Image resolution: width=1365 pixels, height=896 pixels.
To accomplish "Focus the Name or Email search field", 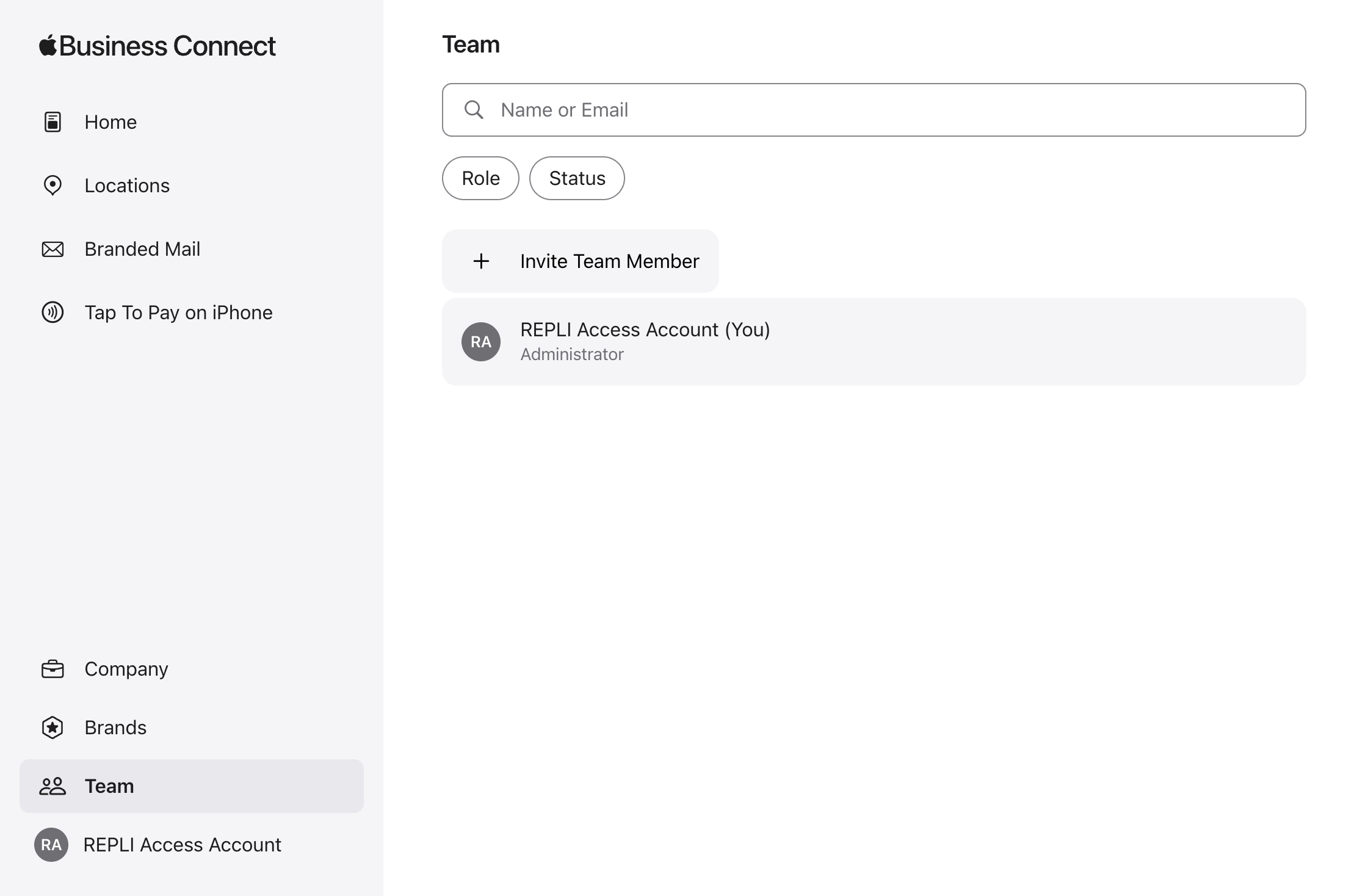I will [x=874, y=110].
